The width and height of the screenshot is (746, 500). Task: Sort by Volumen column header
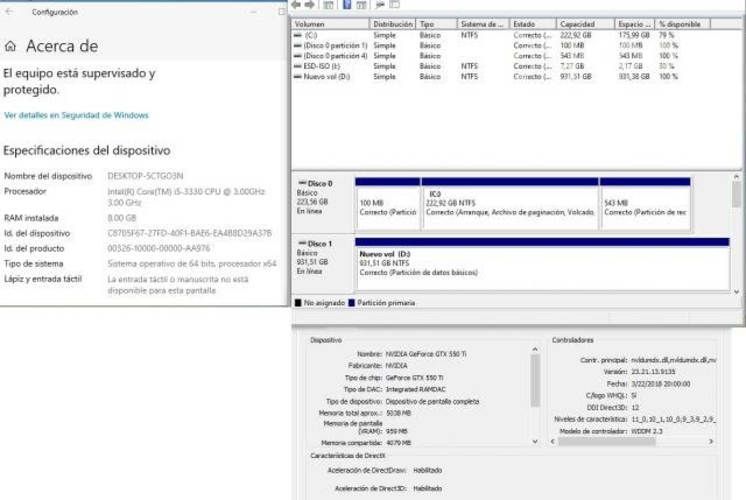(330, 24)
